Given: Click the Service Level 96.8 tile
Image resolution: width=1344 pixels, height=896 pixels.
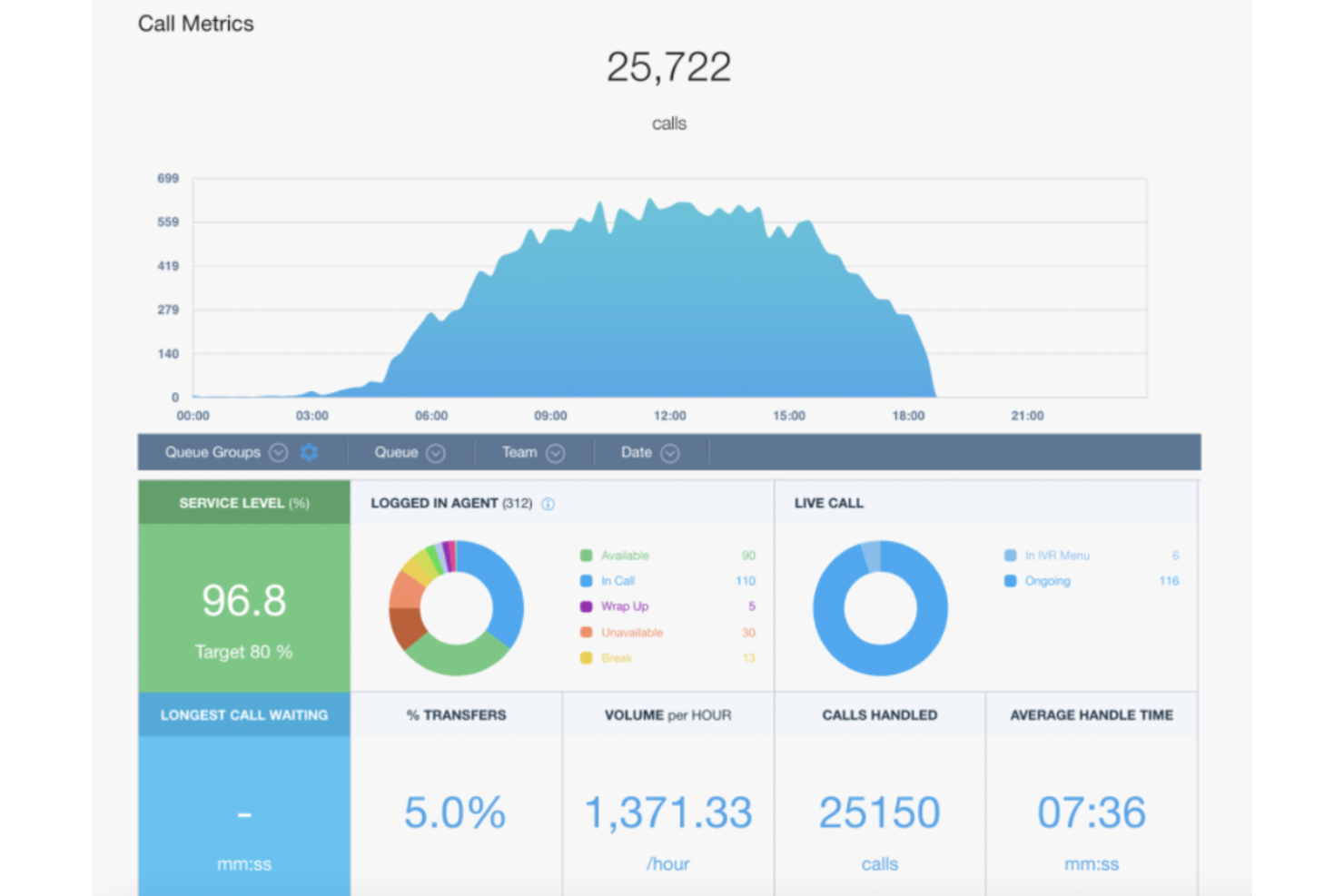Looking at the screenshot, I should [x=242, y=601].
